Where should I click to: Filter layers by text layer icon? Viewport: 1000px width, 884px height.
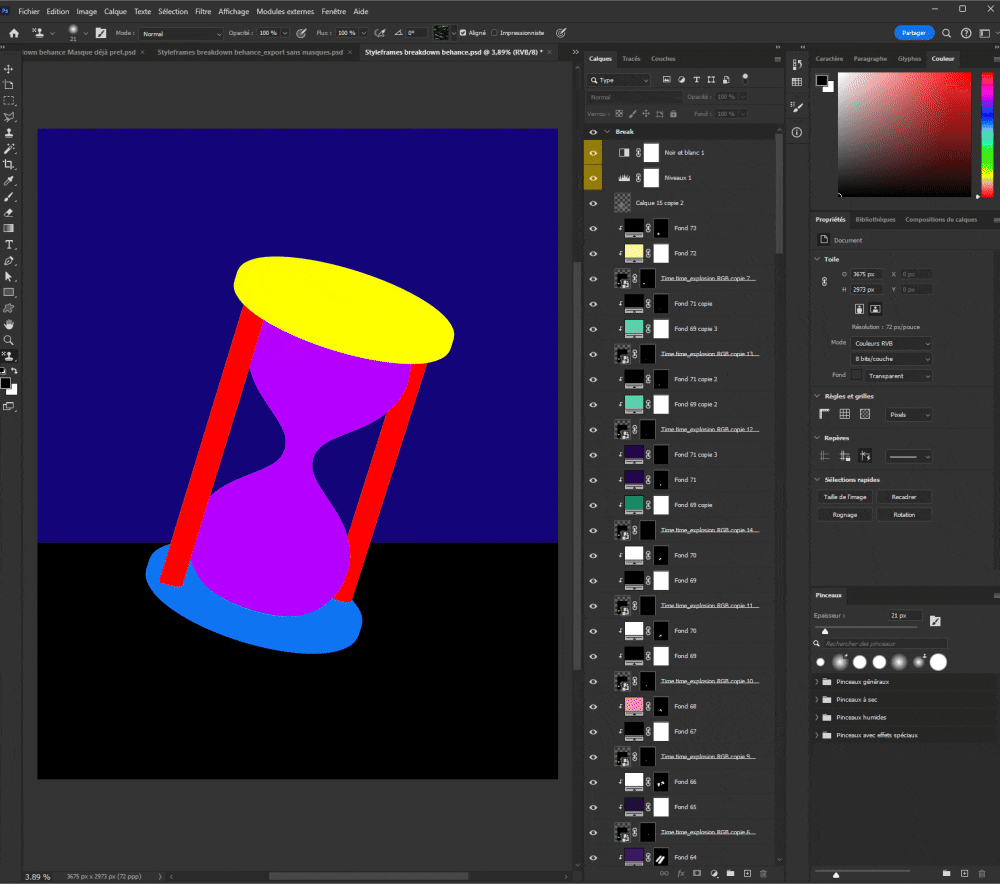696,80
